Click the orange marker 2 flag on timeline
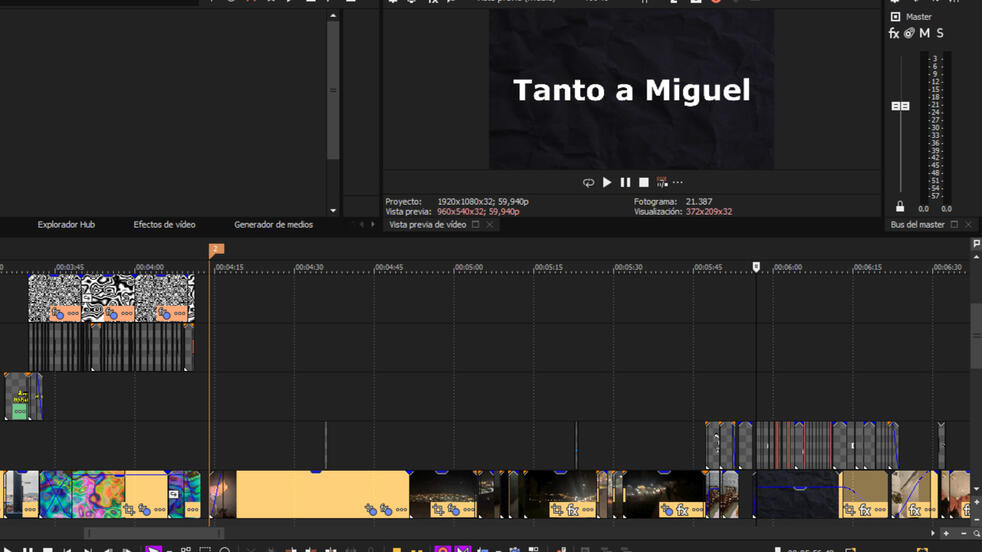982x552 pixels. [x=215, y=250]
